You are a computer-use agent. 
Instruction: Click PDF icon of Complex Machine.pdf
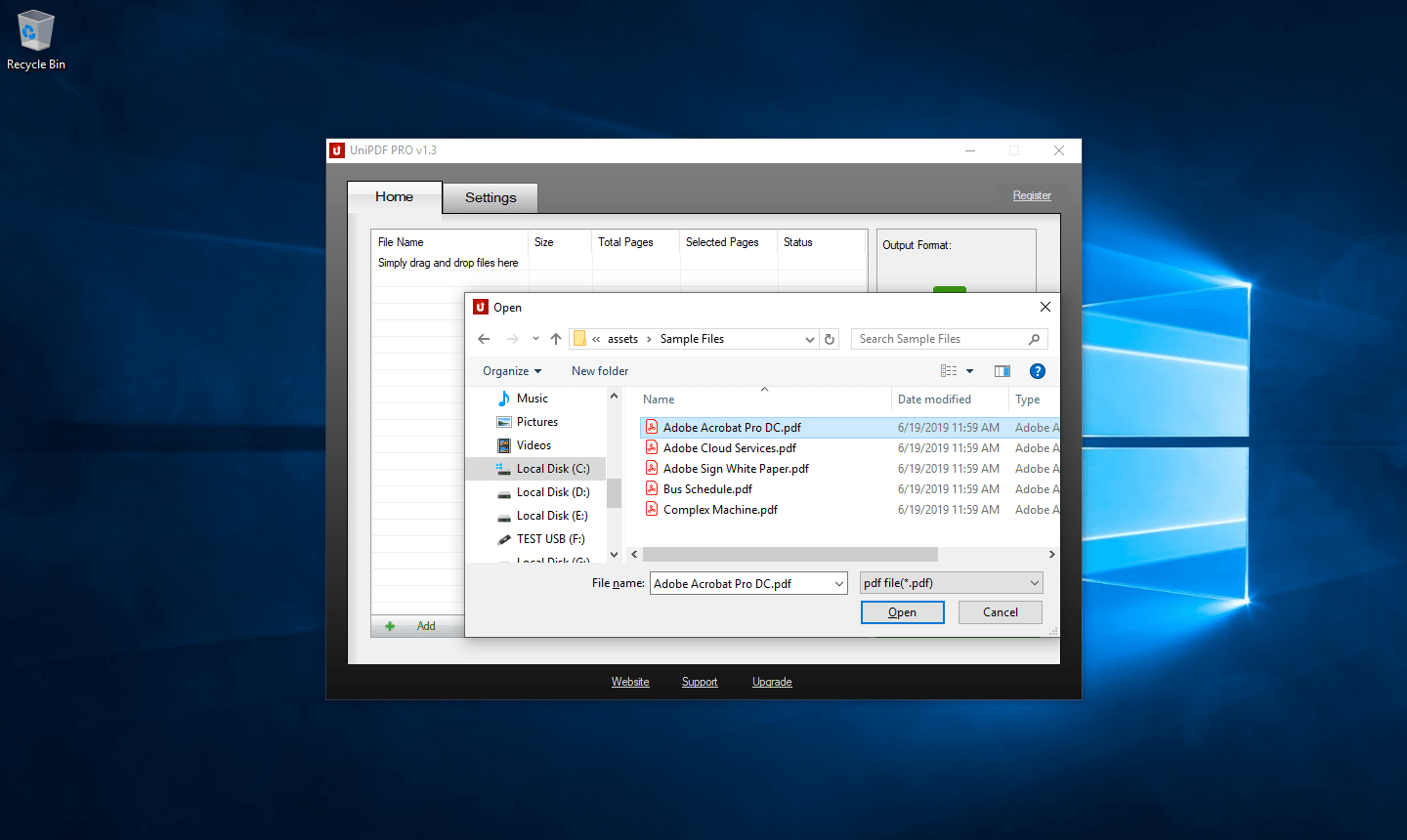pos(652,509)
